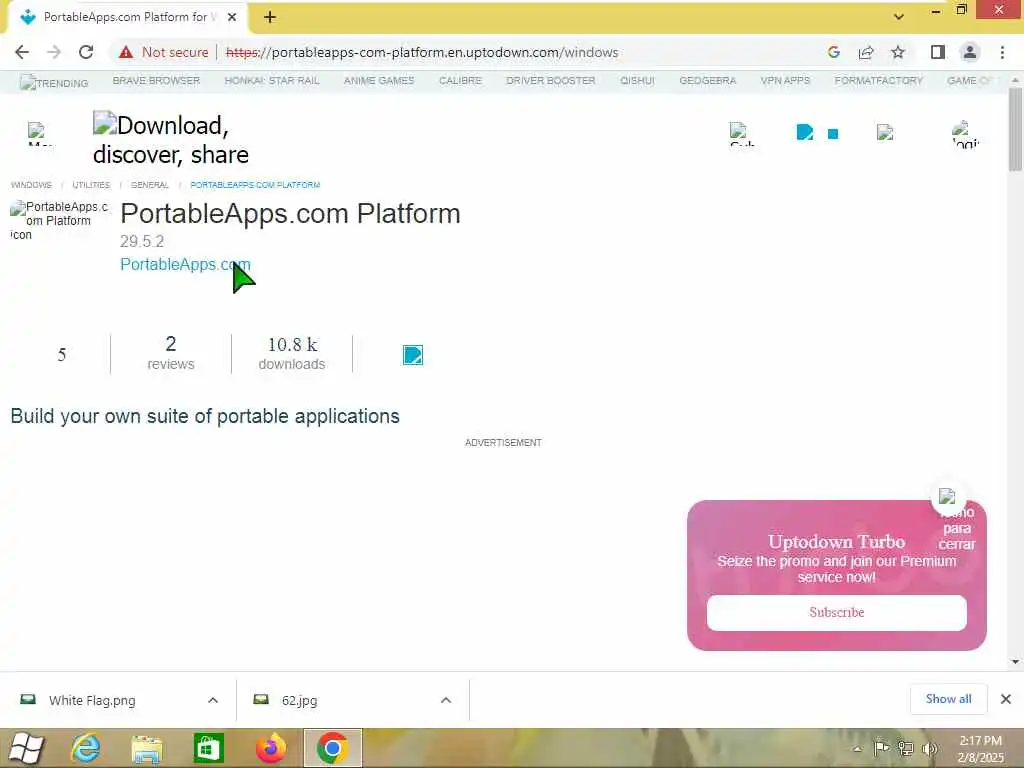Click the PortableApps.com Platform icon image

(59, 220)
